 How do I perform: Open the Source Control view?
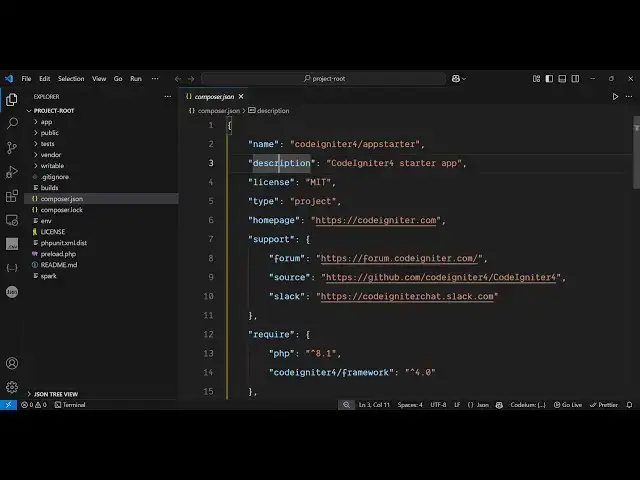click(12, 147)
